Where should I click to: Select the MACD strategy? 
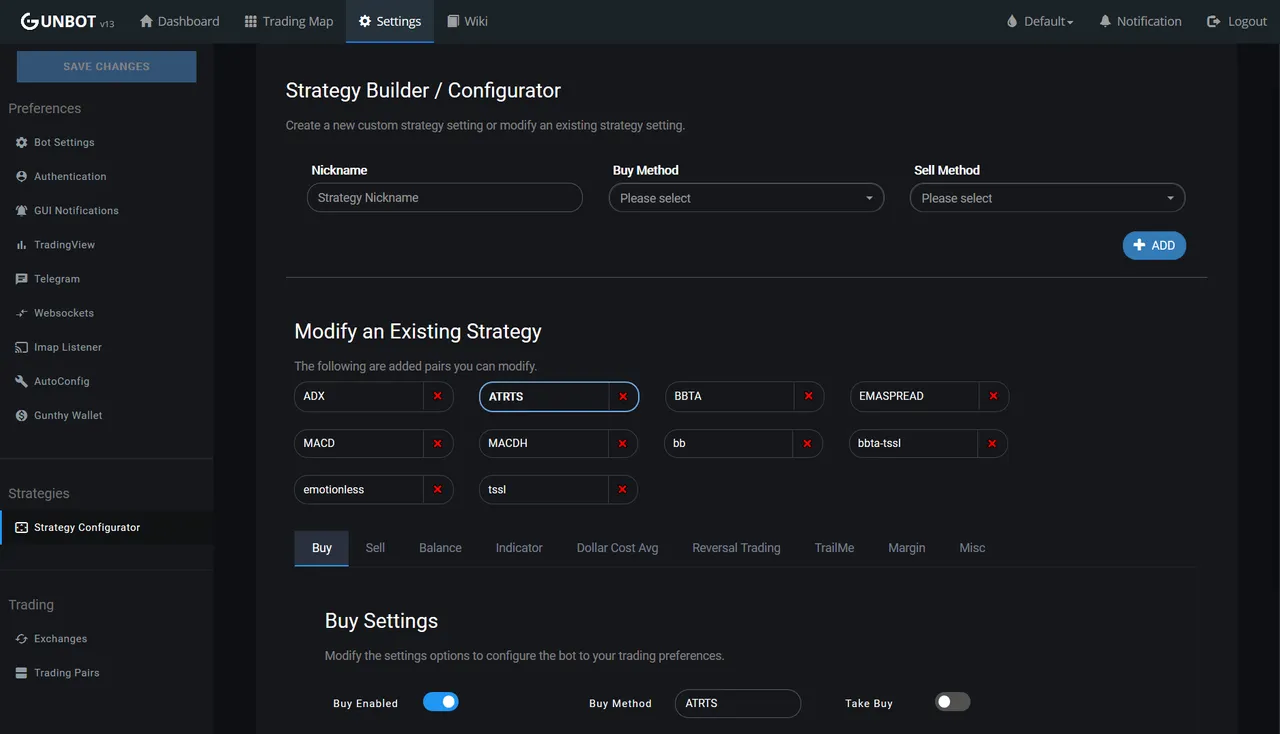click(x=359, y=443)
